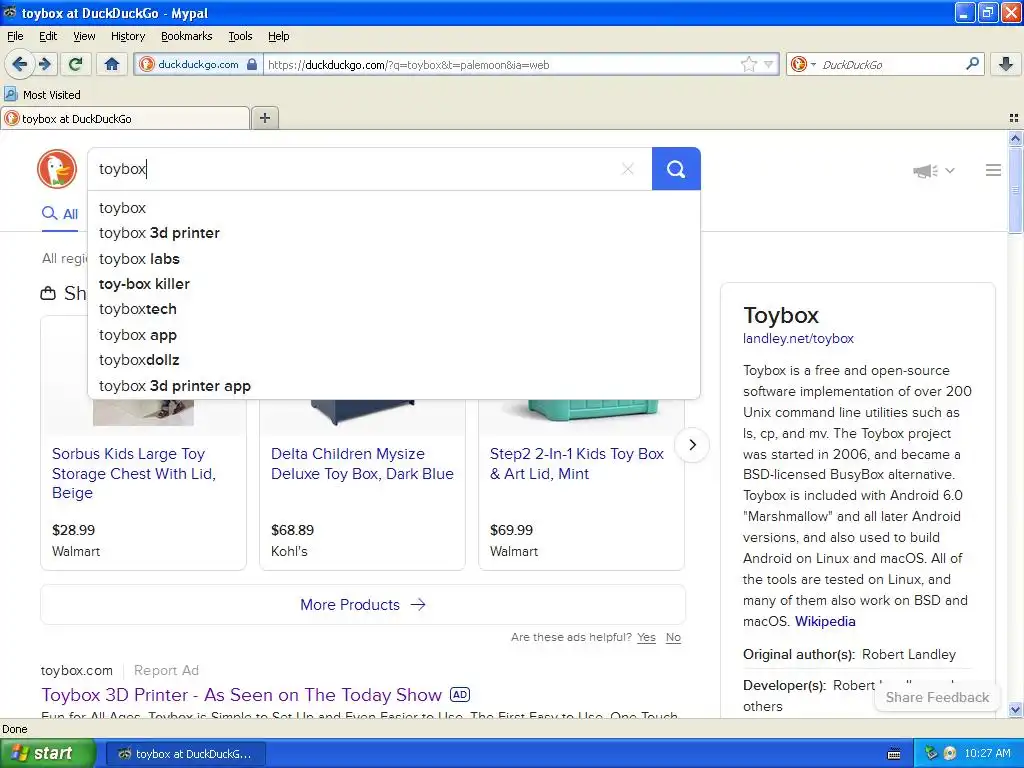Open the History menu

pos(127,36)
